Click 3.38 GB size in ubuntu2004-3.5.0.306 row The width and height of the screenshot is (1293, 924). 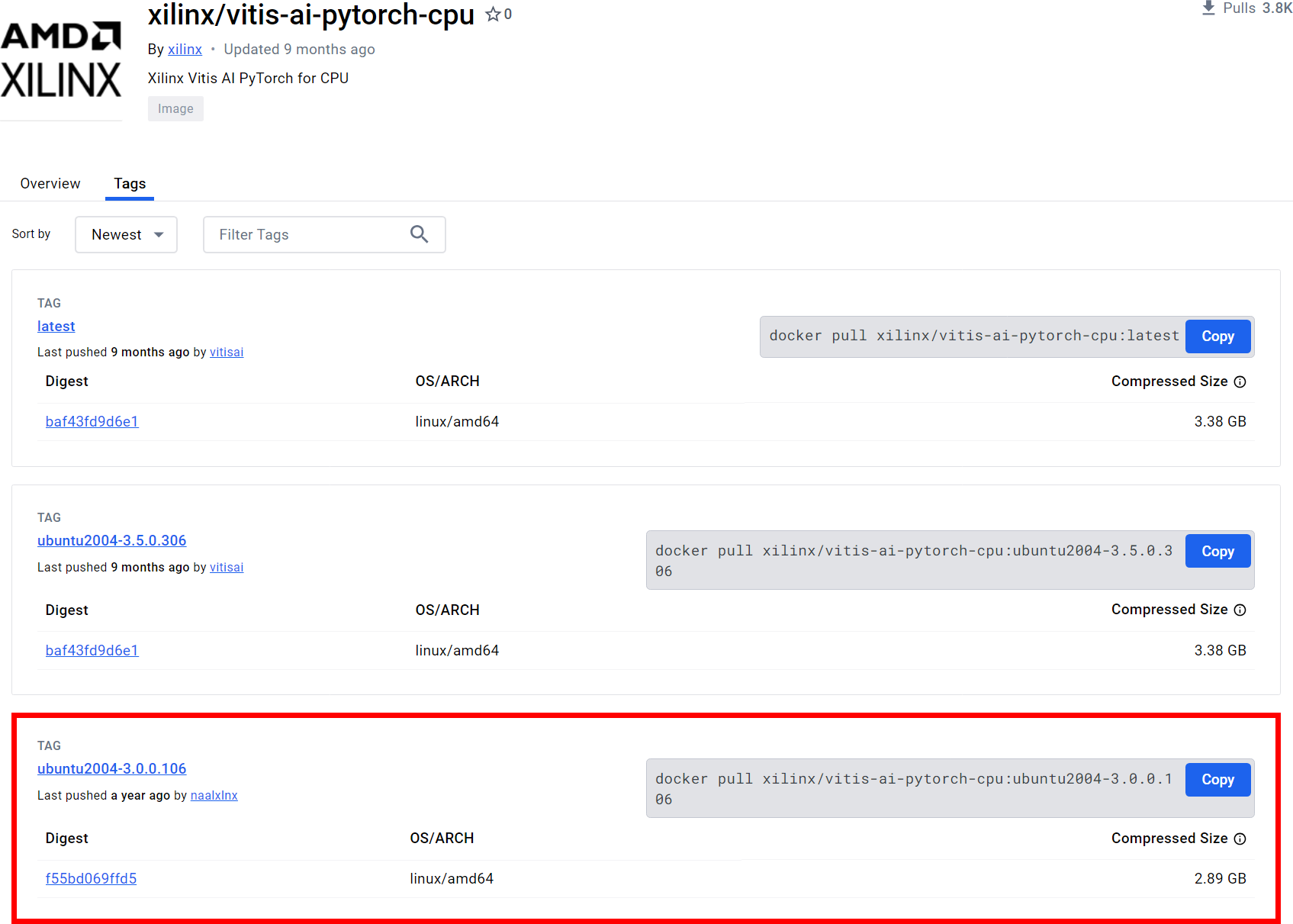(x=1220, y=650)
